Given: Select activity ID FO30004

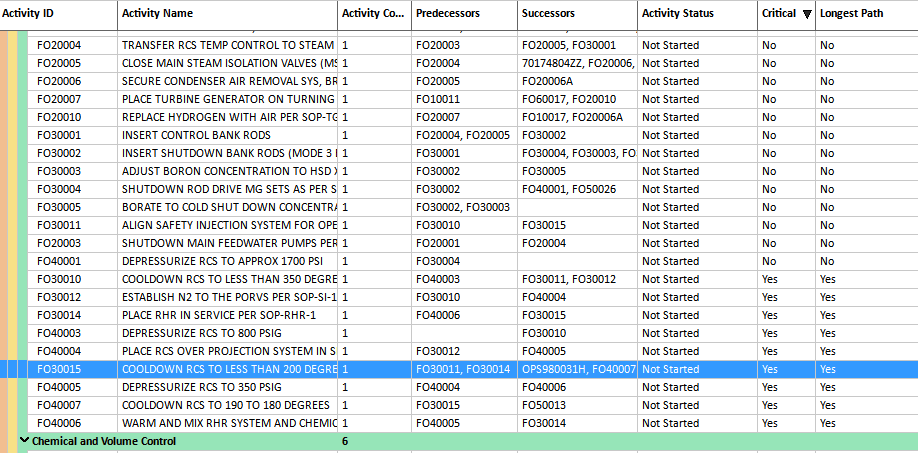Looking at the screenshot, I should click(59, 189).
